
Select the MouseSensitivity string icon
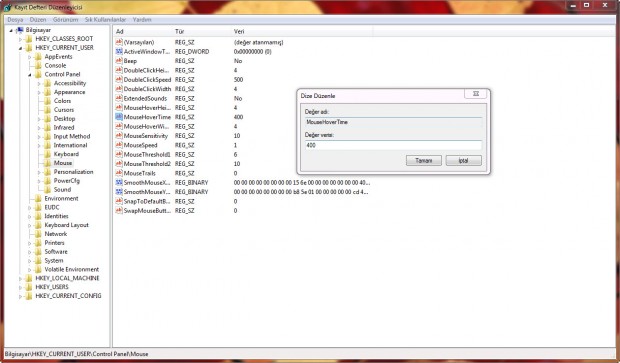coord(119,136)
